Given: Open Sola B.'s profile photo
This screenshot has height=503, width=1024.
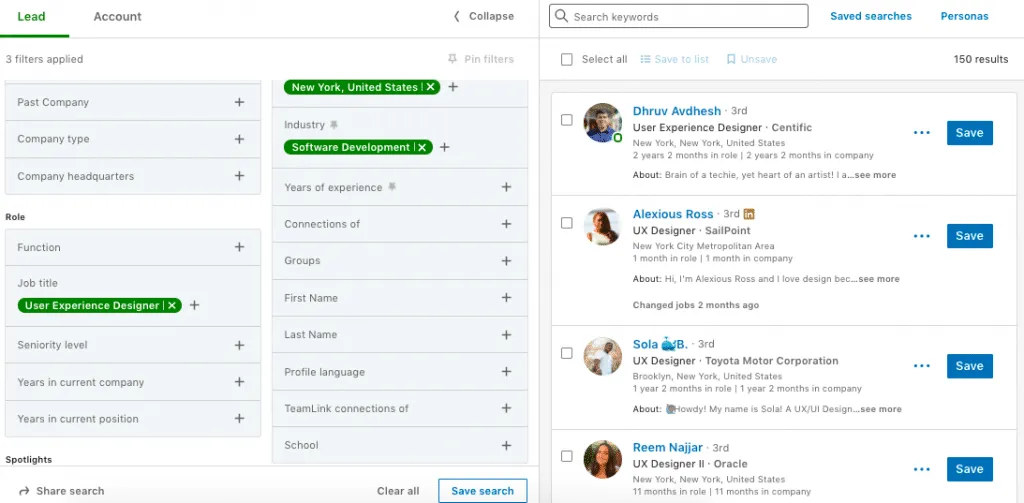Looking at the screenshot, I should tap(602, 356).
